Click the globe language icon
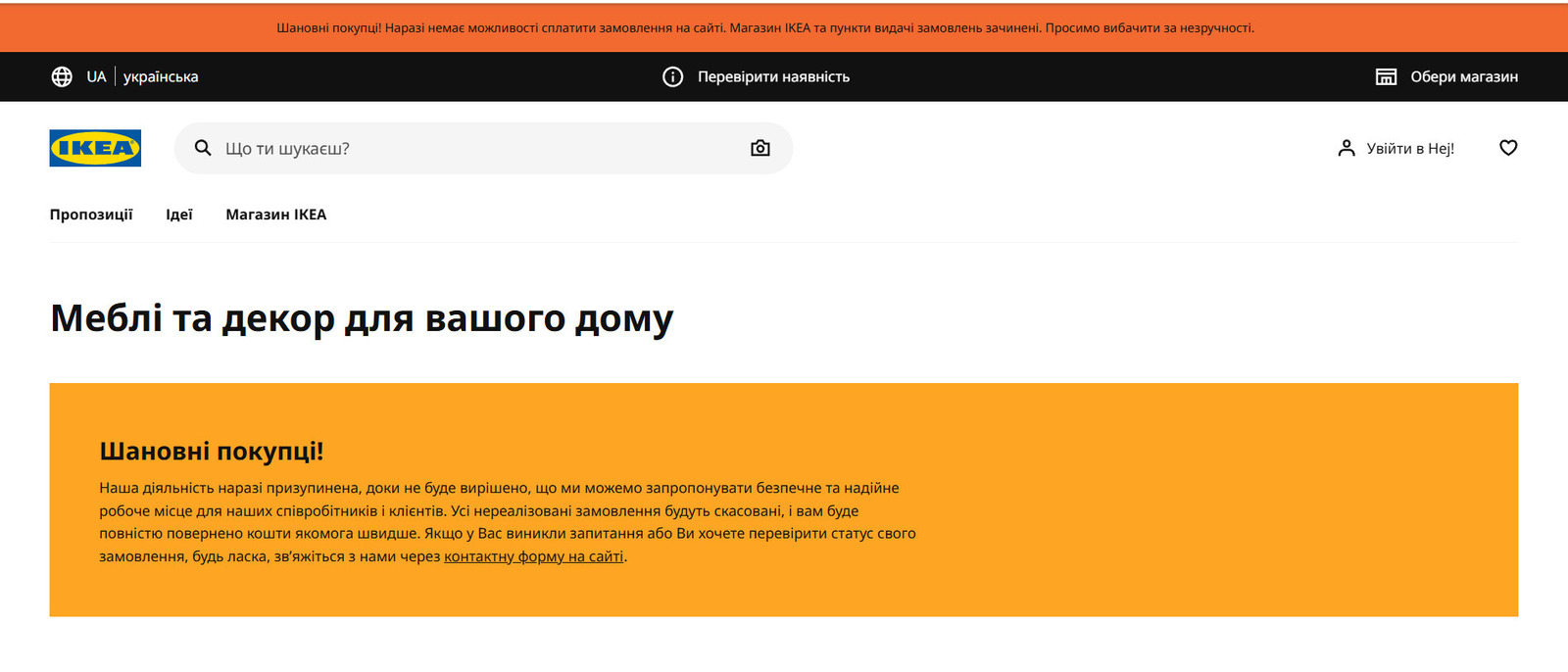This screenshot has height=672, width=1568. 62,76
